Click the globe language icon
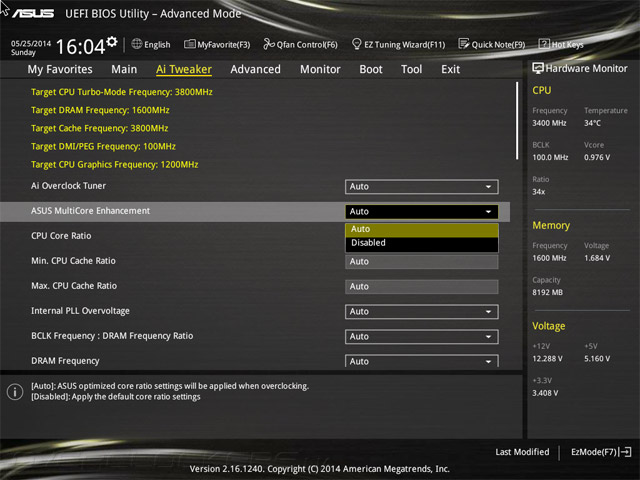The height and width of the screenshot is (480, 640). tap(137, 44)
